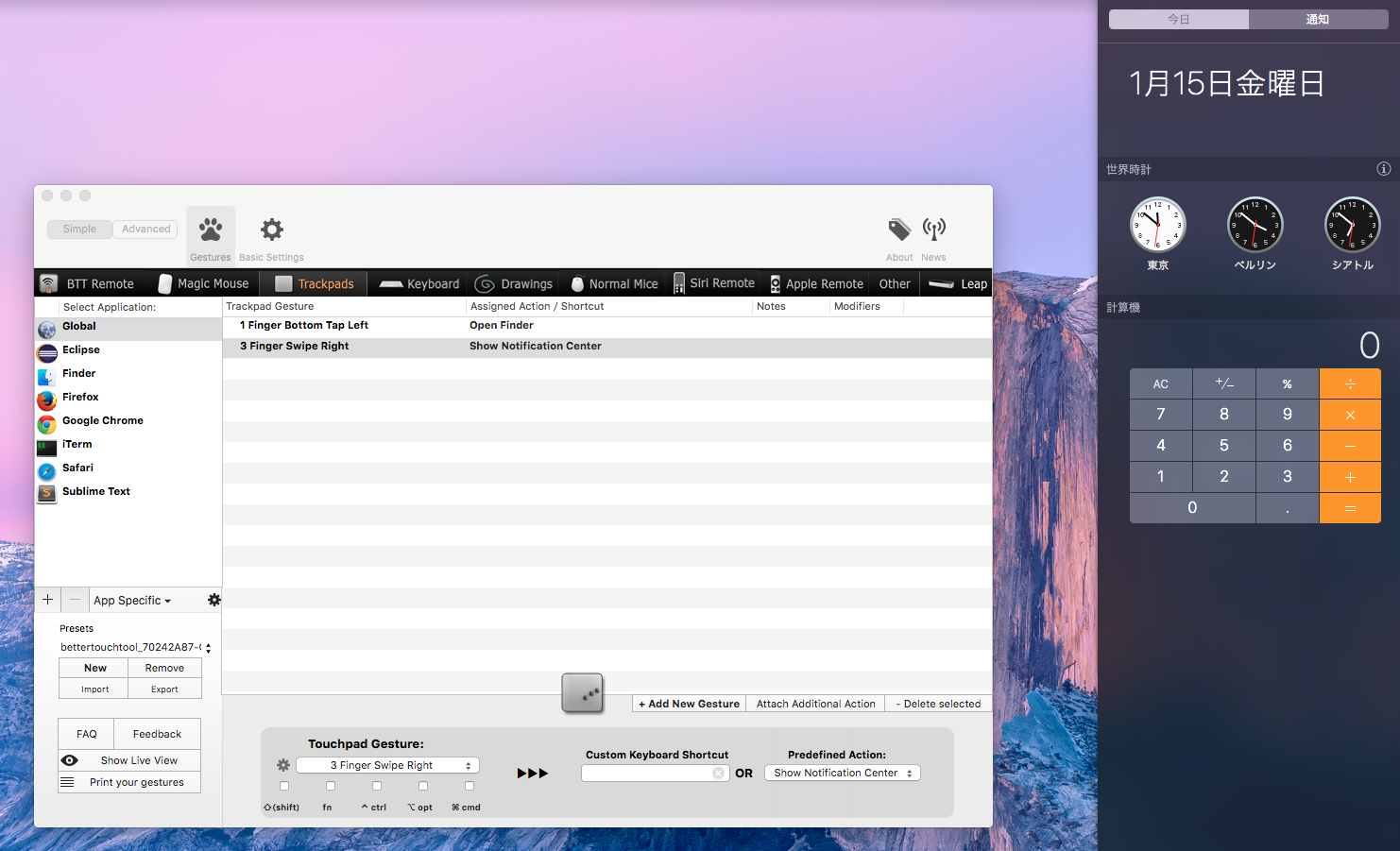Viewport: 1400px width, 851px height.
Task: Open the FAQ
Action: coord(85,734)
